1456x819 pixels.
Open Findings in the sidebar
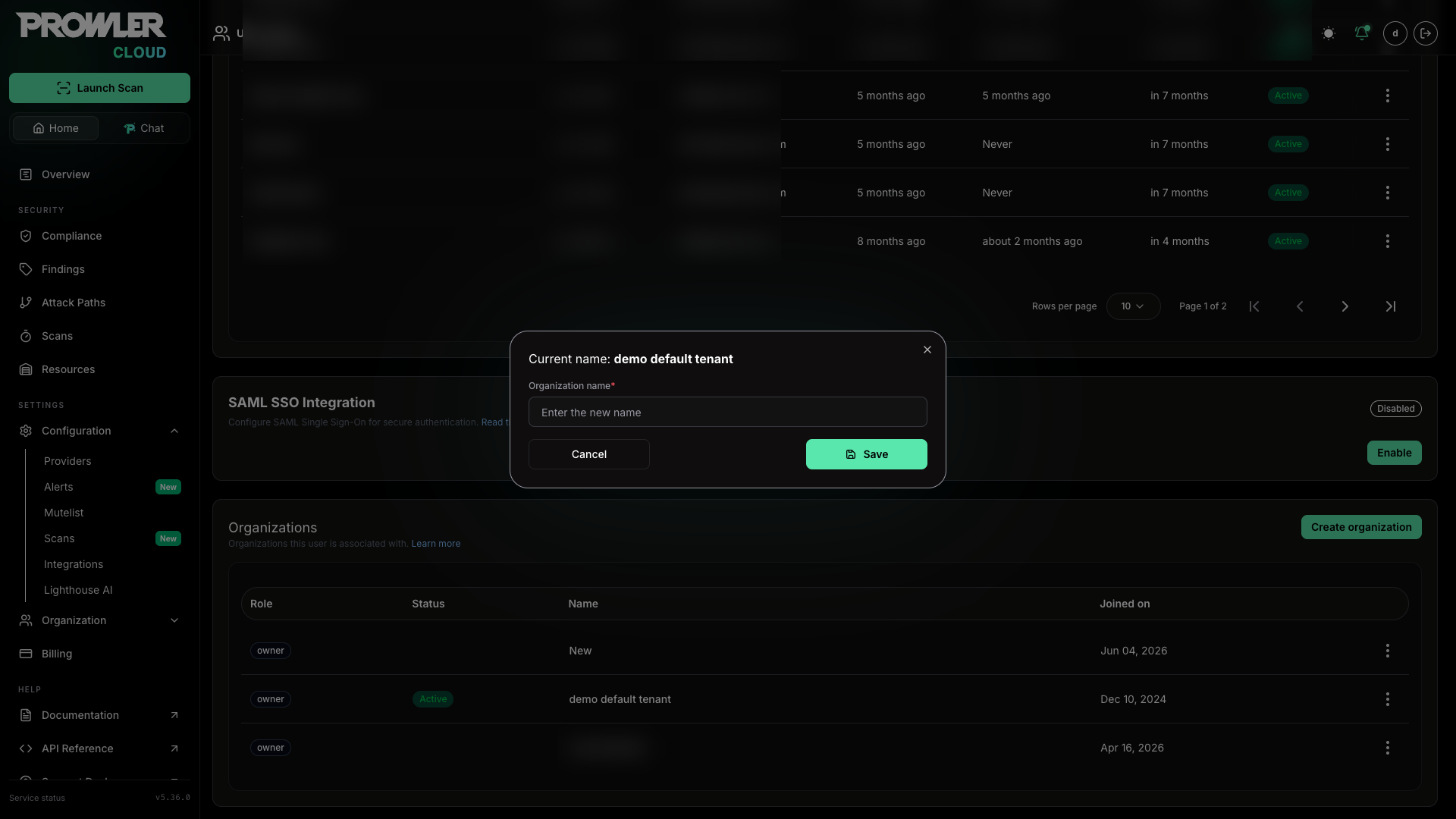coord(63,269)
